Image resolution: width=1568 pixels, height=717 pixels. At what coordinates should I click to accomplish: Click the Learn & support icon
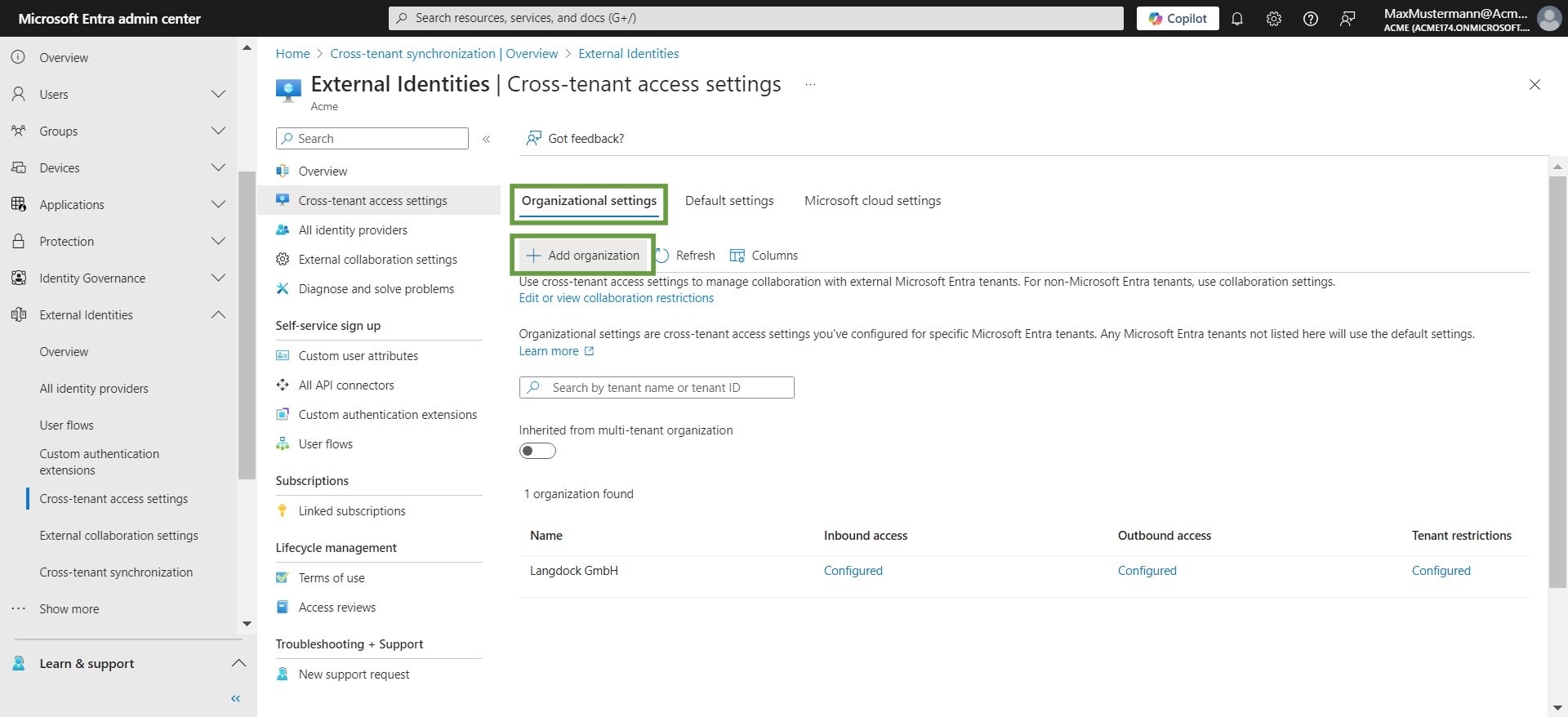point(18,663)
